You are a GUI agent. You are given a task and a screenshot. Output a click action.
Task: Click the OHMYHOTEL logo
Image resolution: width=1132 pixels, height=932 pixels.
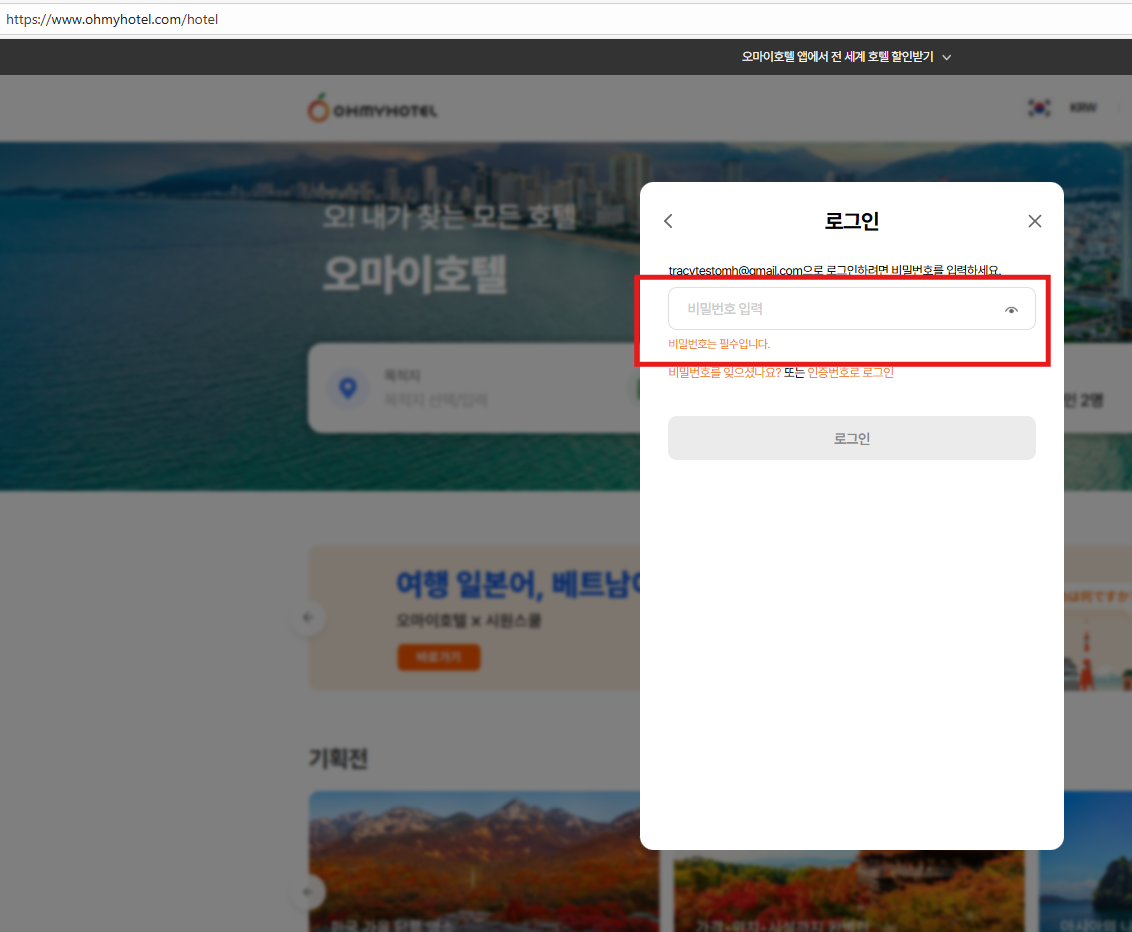[372, 108]
